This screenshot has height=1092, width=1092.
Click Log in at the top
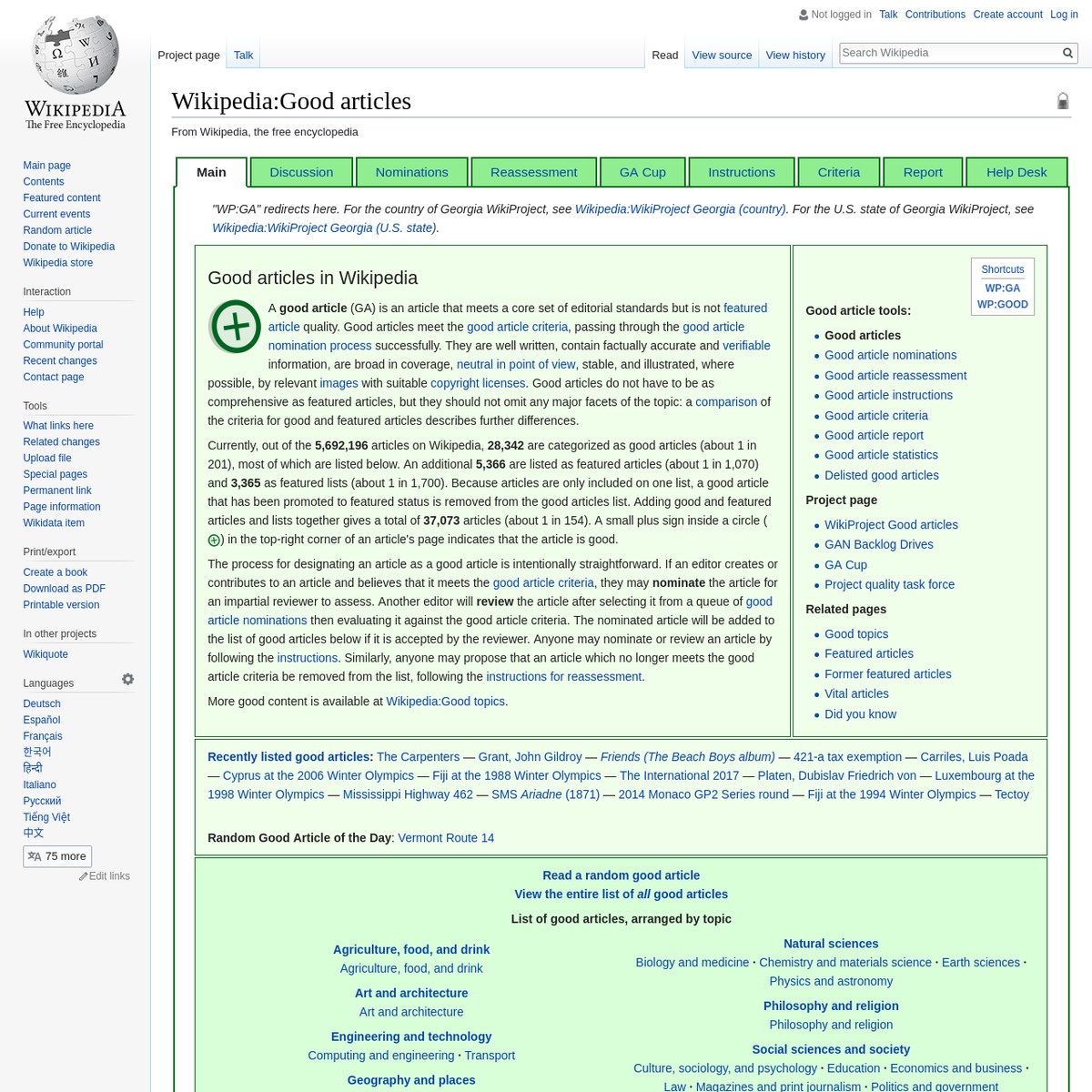pyautogui.click(x=1064, y=15)
